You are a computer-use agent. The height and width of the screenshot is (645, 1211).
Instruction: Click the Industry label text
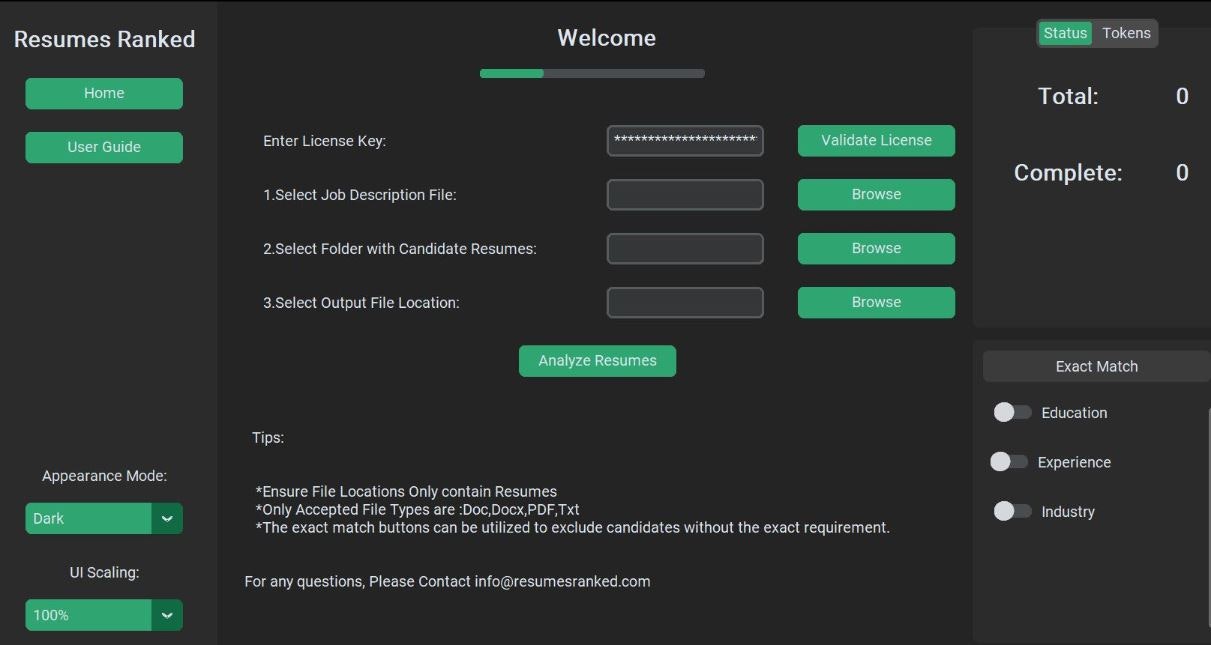1068,512
